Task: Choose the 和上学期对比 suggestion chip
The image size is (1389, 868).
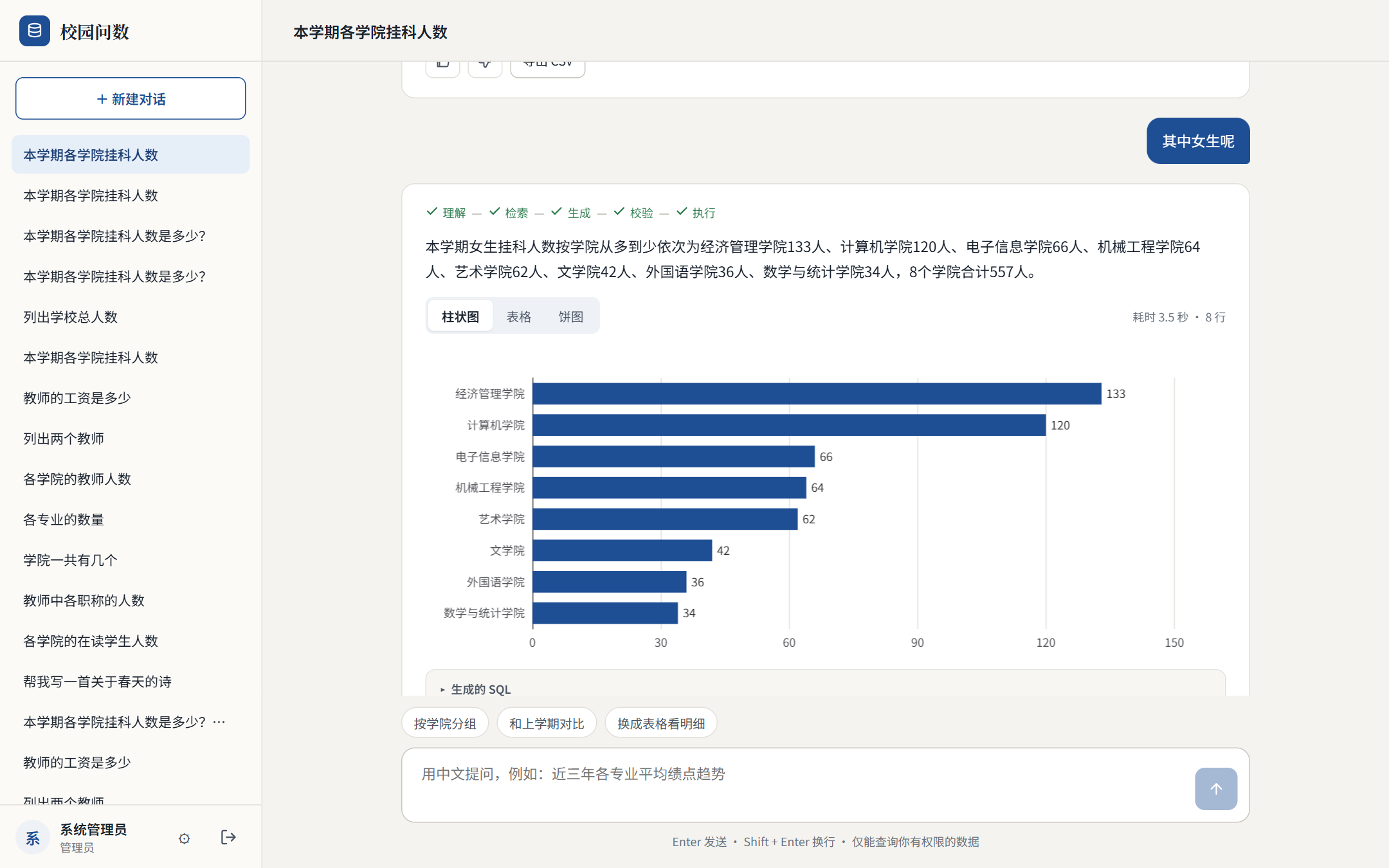Action: click(x=547, y=723)
